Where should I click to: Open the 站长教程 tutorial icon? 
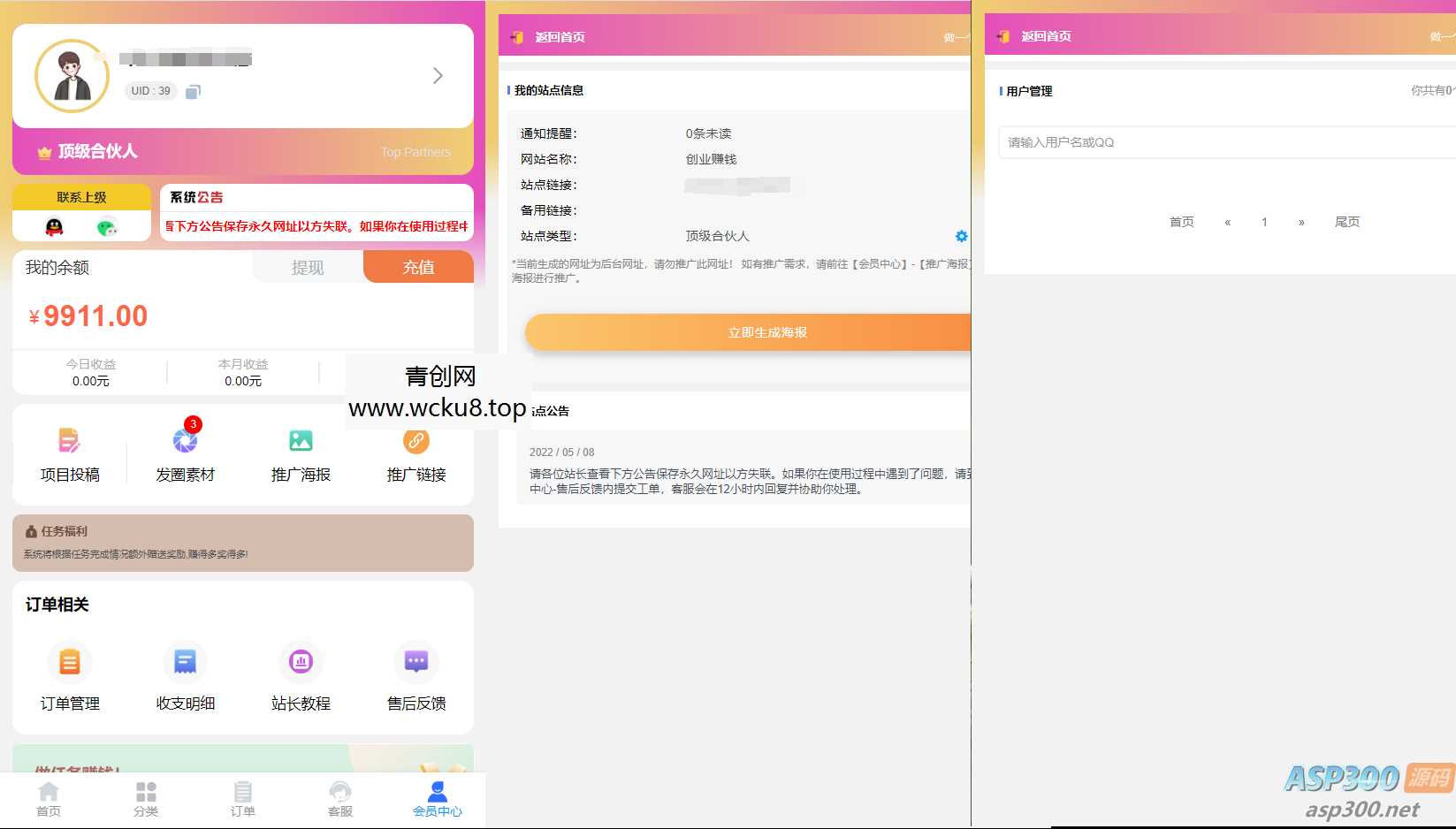pos(301,662)
